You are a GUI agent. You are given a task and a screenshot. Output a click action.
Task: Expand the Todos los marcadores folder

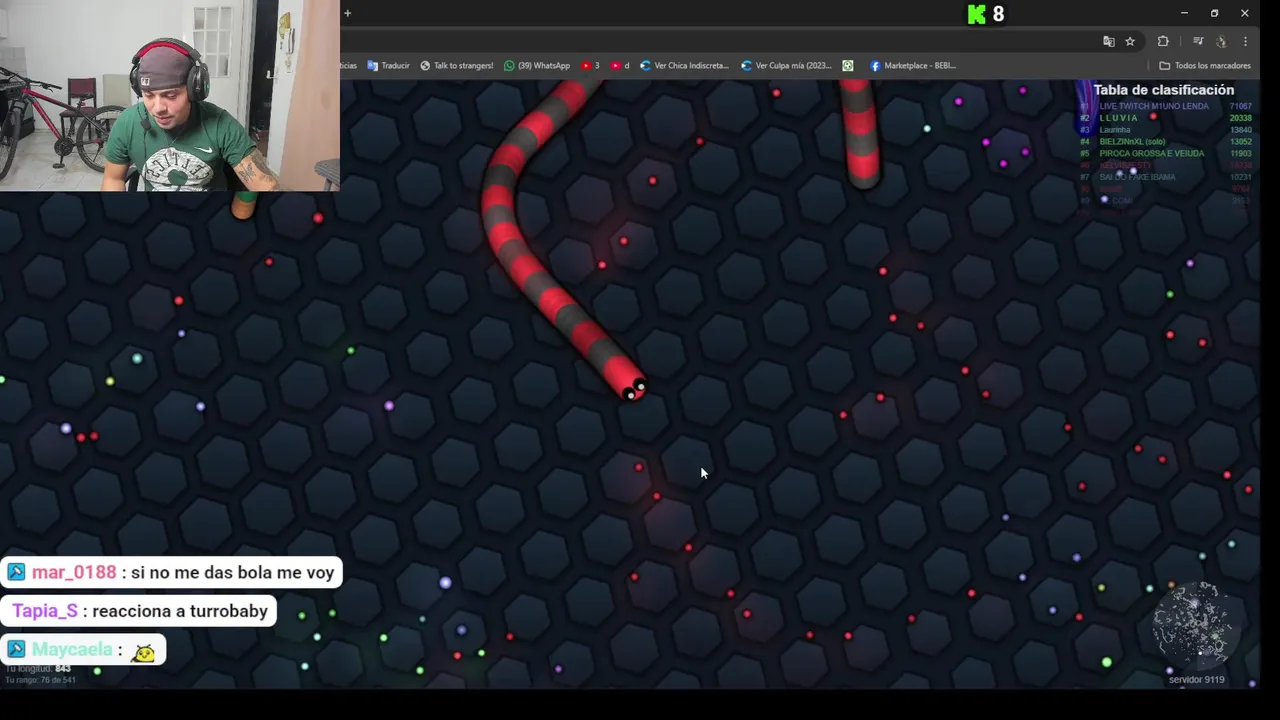coord(1205,65)
